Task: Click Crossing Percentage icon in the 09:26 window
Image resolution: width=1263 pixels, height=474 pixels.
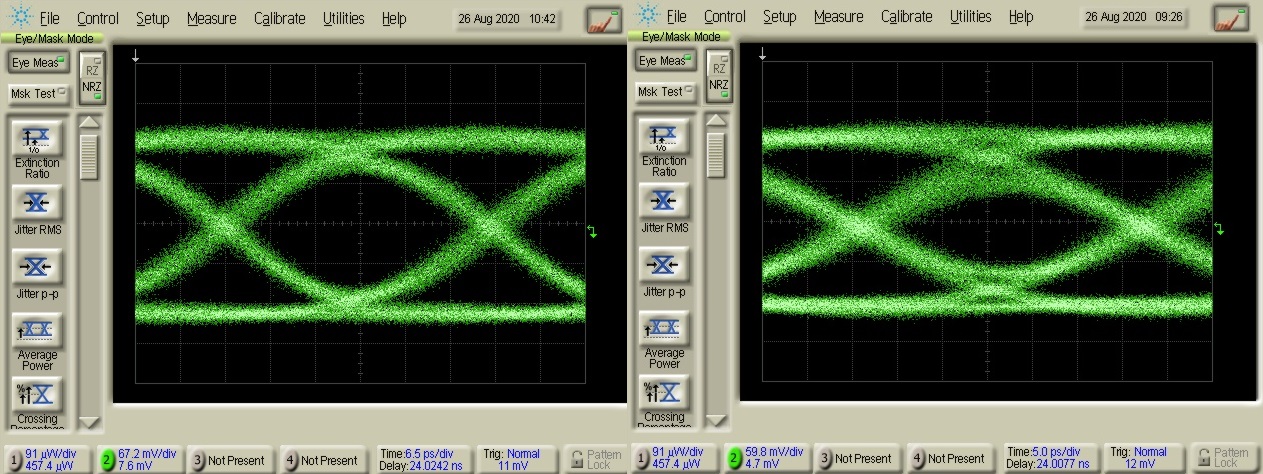Action: coord(664,392)
